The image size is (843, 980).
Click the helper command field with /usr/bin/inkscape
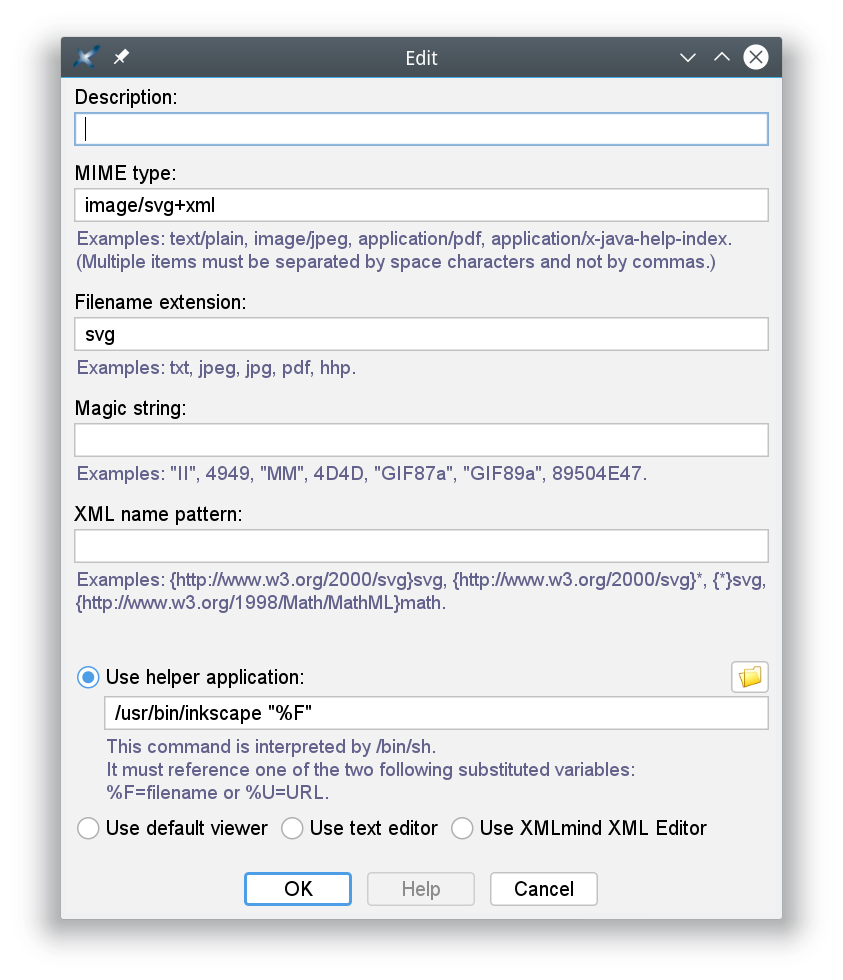(436, 713)
